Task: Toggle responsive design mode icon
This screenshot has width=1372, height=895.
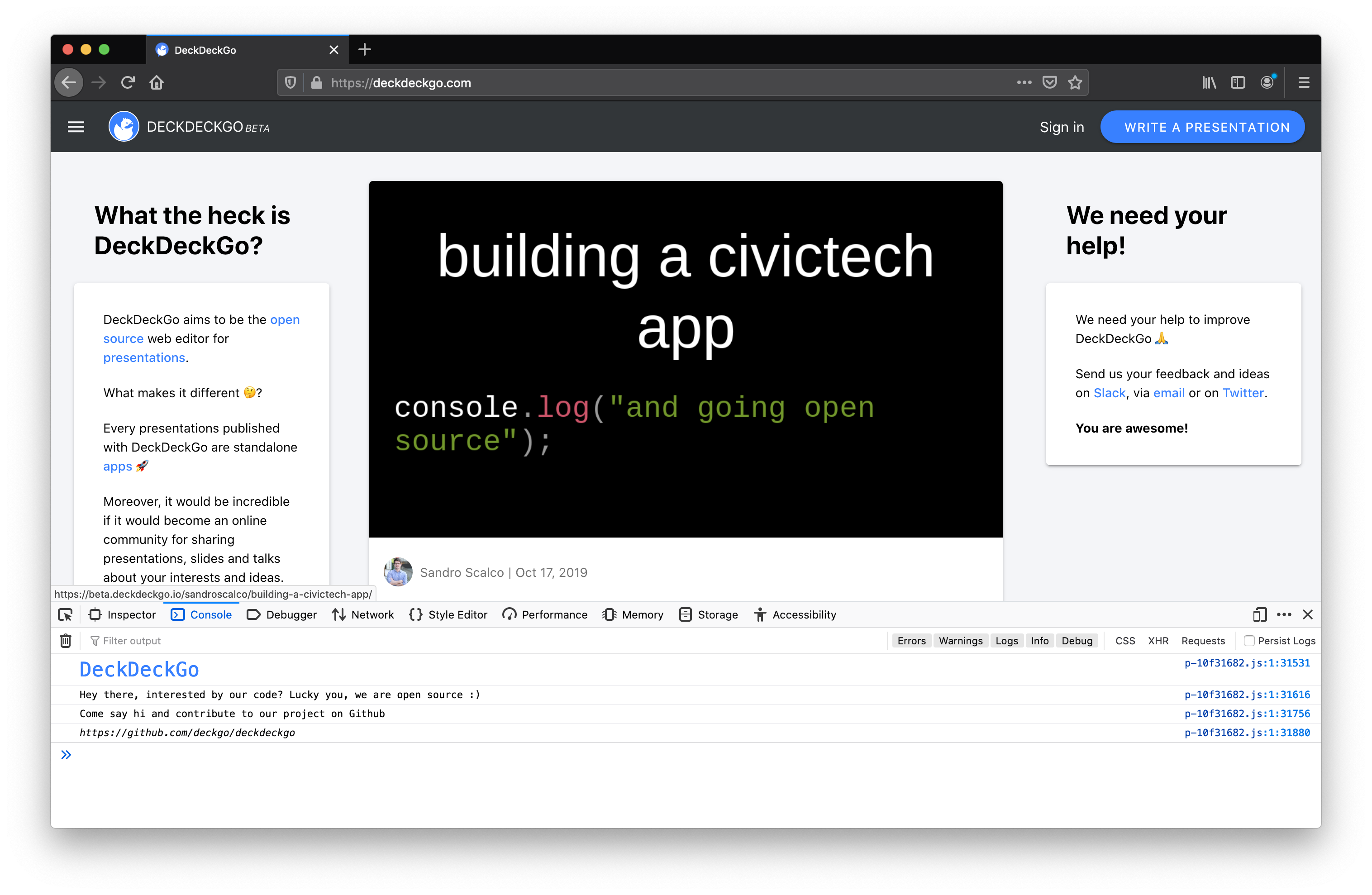Action: point(1260,614)
